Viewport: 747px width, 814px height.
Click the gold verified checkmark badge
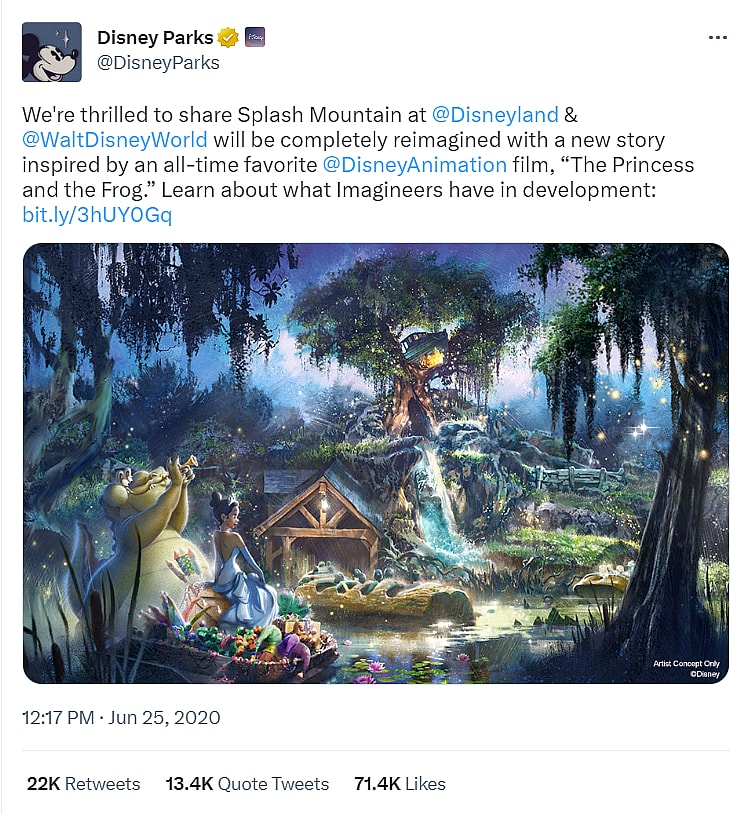tap(229, 38)
